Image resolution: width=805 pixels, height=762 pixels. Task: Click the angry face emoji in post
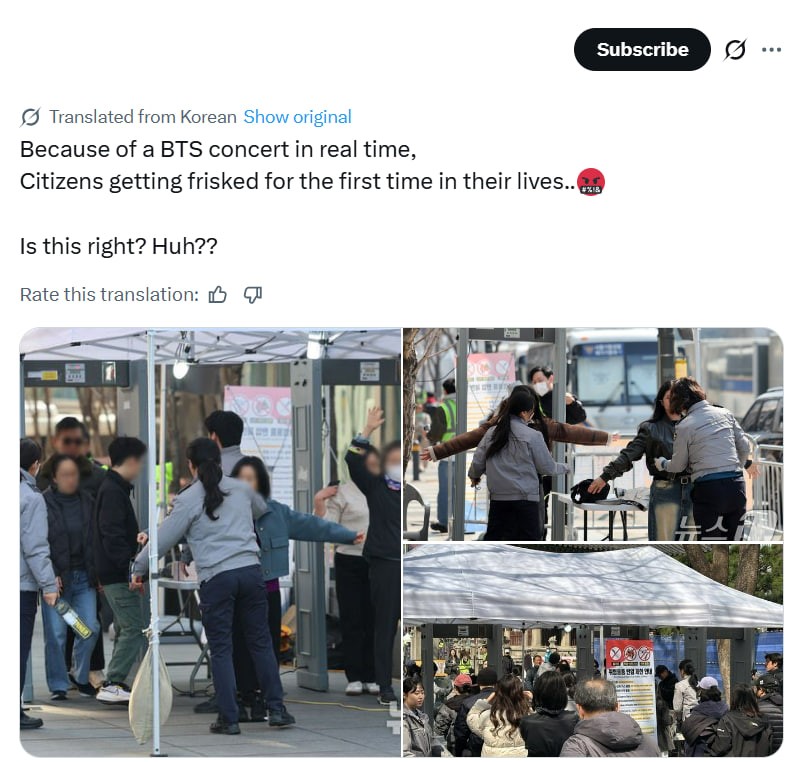tap(591, 182)
